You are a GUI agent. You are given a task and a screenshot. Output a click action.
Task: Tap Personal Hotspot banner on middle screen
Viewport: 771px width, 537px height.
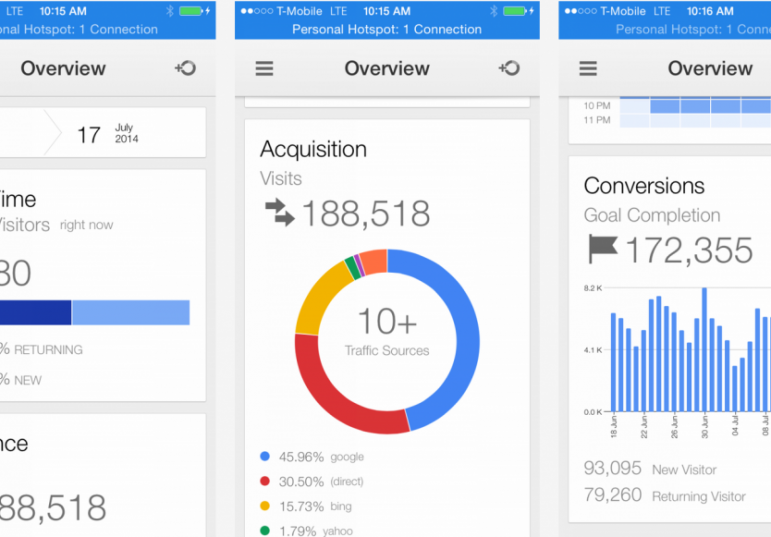(x=387, y=29)
